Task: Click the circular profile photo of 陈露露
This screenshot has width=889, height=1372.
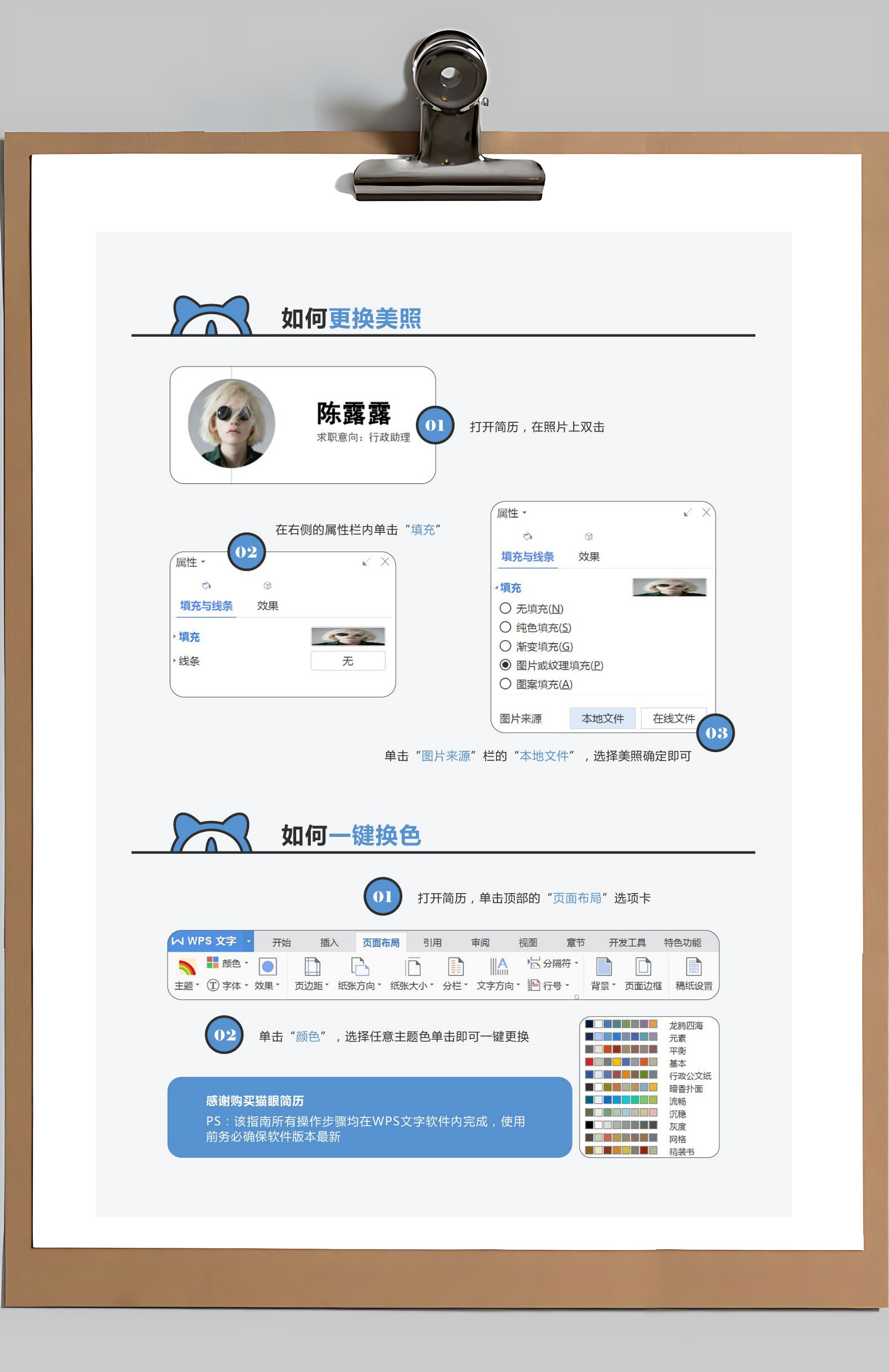Action: coord(232,424)
